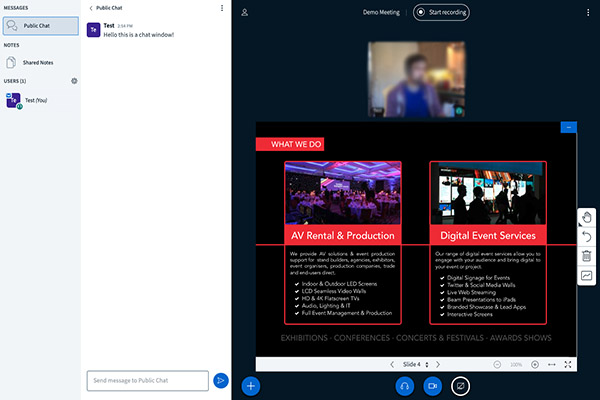Toggle webcam sharing with the camera button

433,385
